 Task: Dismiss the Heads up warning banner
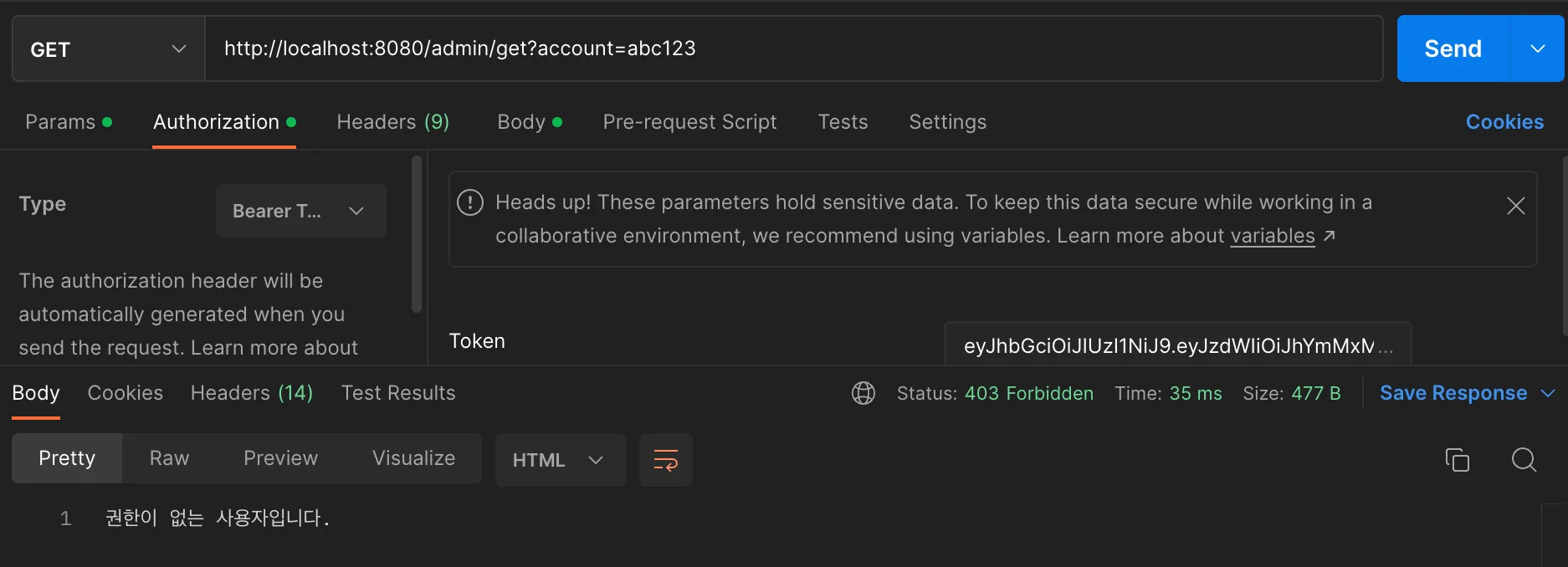pyautogui.click(x=1515, y=206)
